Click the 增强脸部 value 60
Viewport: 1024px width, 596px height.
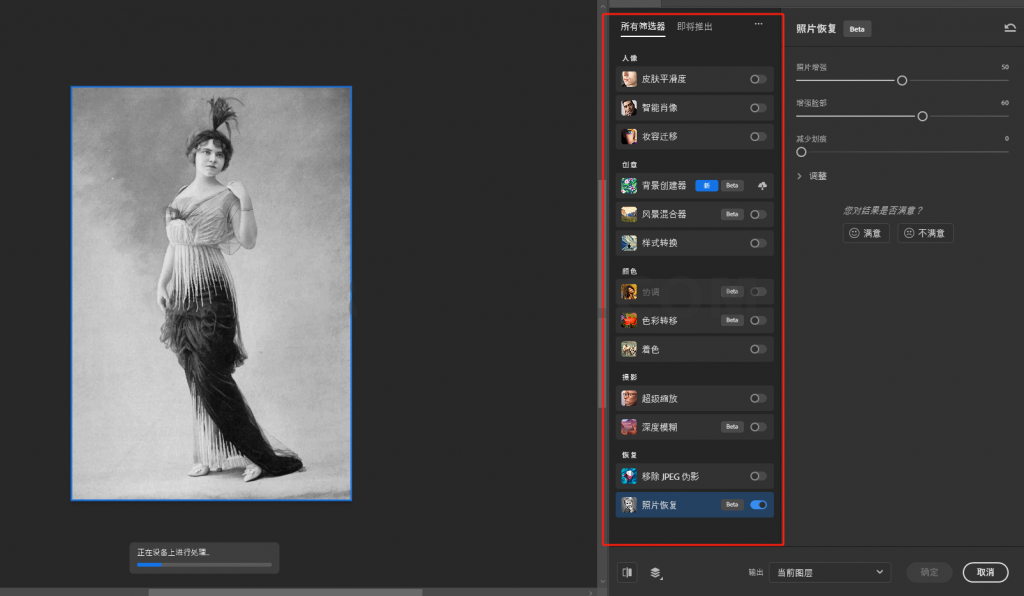(x=1005, y=103)
